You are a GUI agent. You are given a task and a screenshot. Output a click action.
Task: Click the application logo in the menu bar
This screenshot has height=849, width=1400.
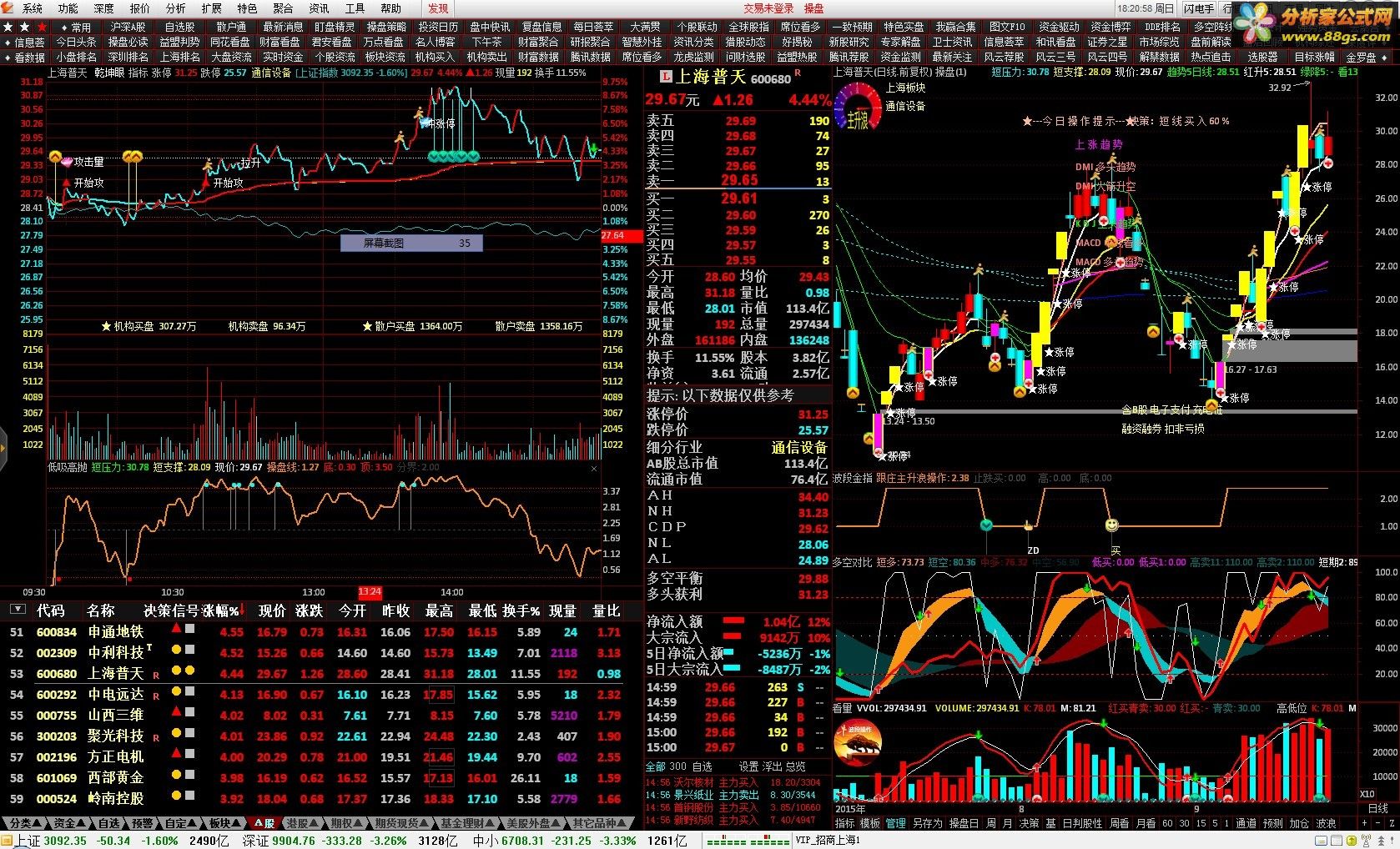click(8, 8)
